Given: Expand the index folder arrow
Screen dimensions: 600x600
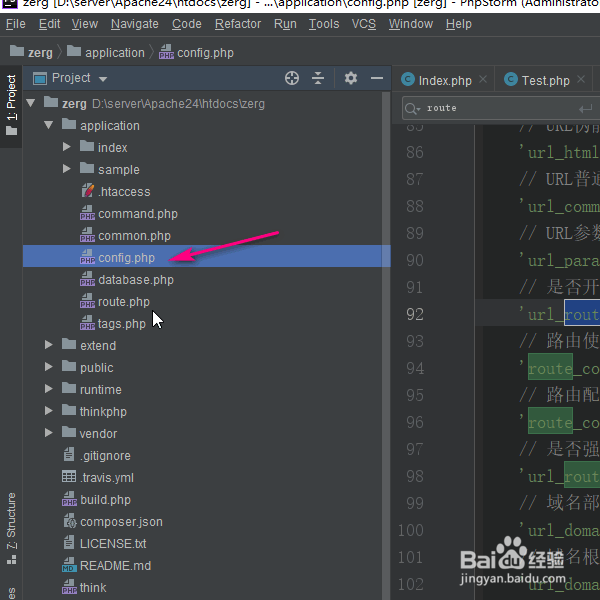Looking at the screenshot, I should tap(67, 147).
